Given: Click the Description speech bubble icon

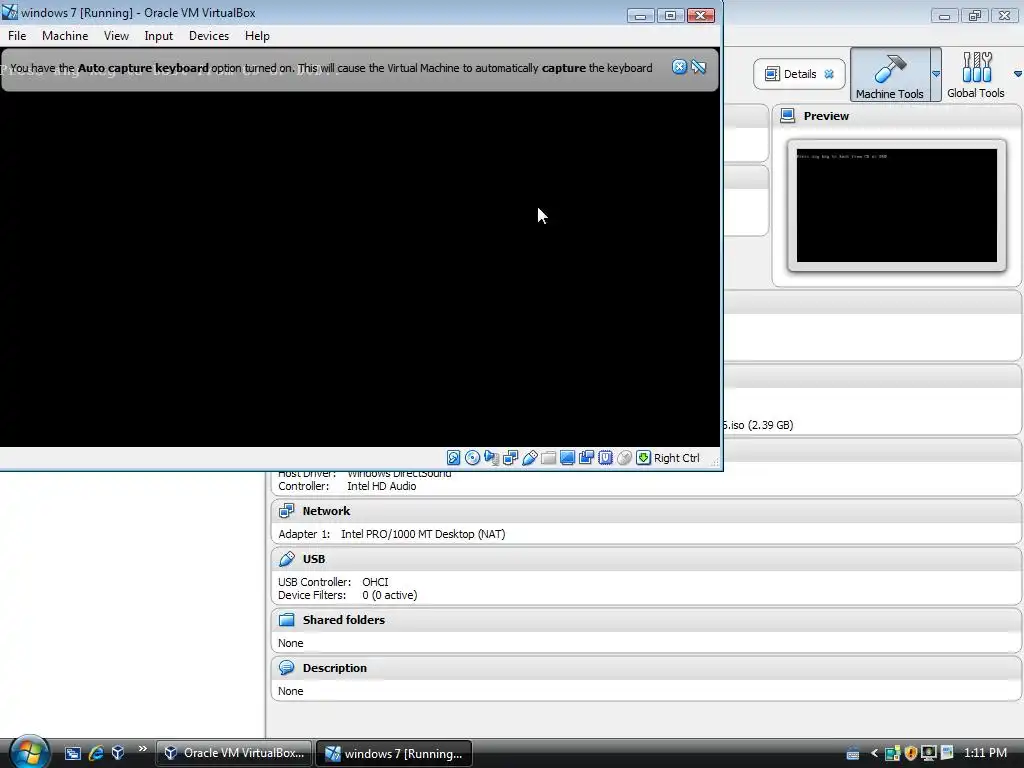Looking at the screenshot, I should [286, 668].
